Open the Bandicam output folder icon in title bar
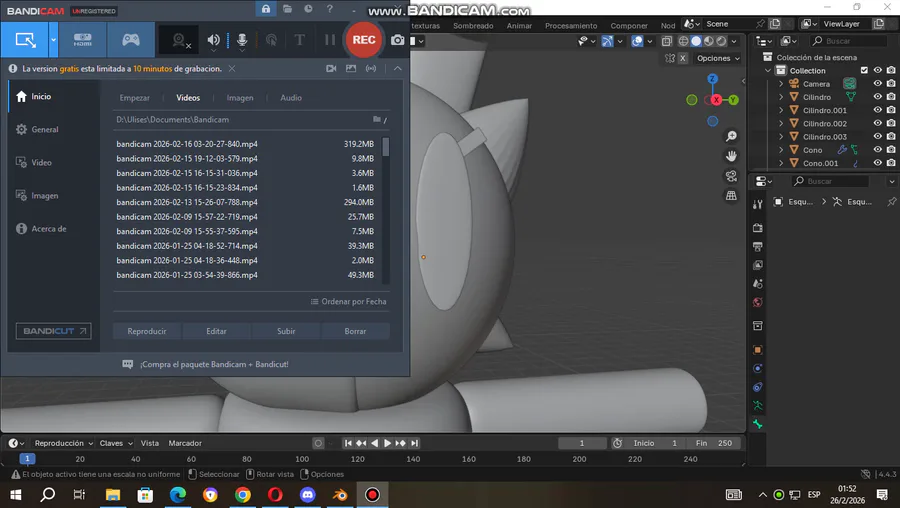Image resolution: width=900 pixels, height=508 pixels. (x=287, y=9)
